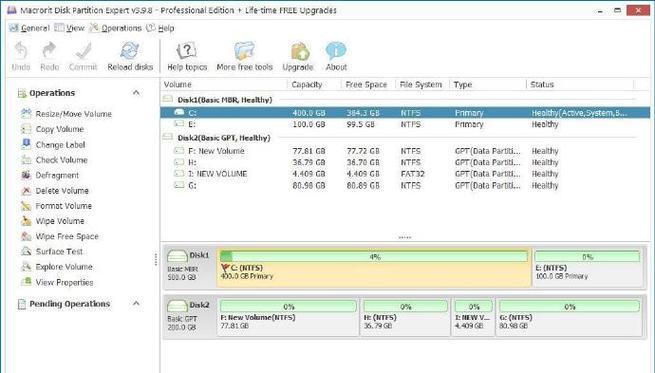Viewport: 655px width, 373px height.
Task: Start Defragment from the sidebar
Action: [x=50, y=175]
